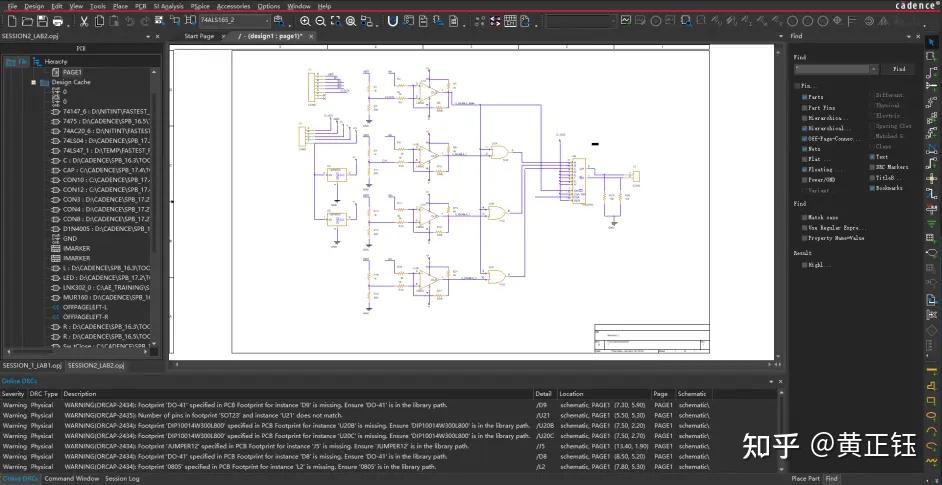Collapse the Design Cache tree node

click(34, 82)
